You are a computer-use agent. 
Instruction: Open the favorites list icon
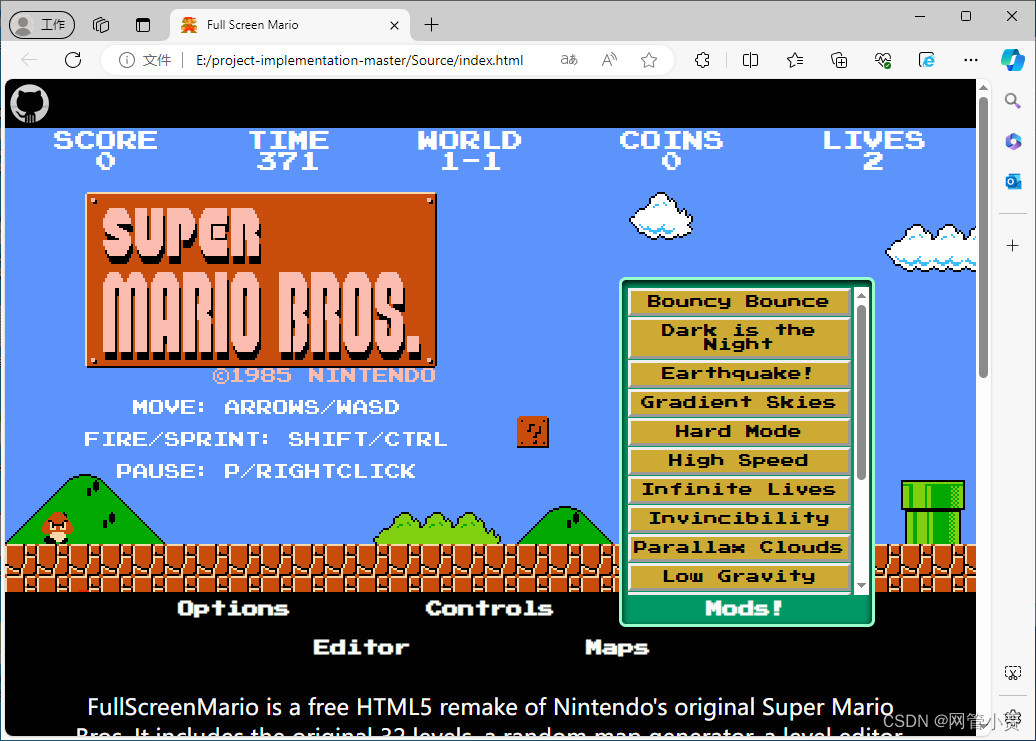[795, 60]
